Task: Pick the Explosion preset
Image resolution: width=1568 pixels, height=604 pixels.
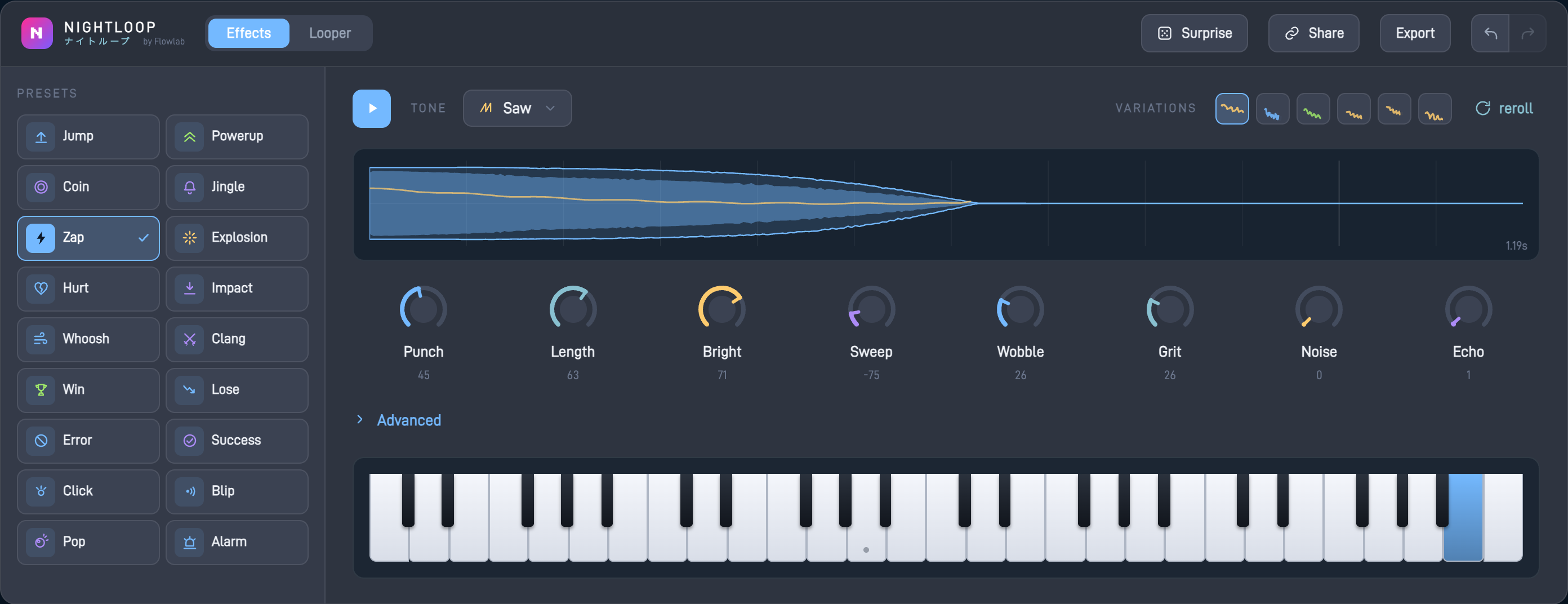Action: point(237,237)
